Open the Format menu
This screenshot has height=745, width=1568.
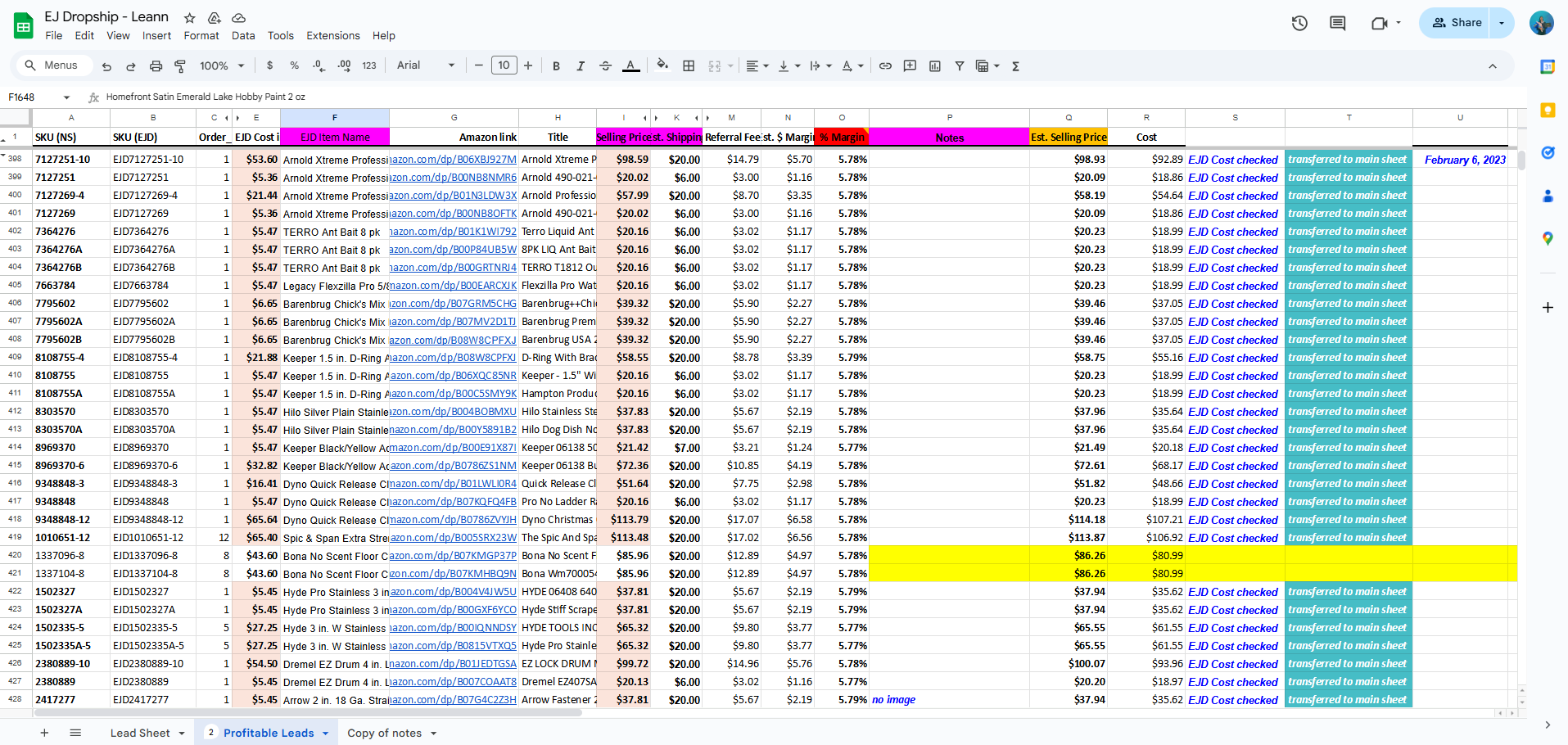click(201, 36)
